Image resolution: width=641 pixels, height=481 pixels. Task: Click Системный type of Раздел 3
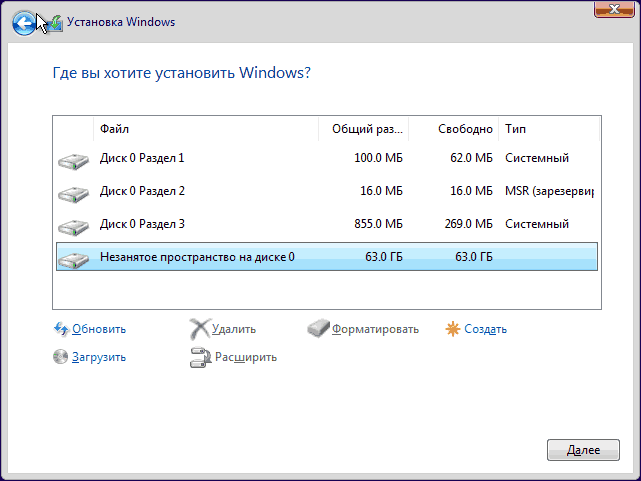[x=537, y=224]
